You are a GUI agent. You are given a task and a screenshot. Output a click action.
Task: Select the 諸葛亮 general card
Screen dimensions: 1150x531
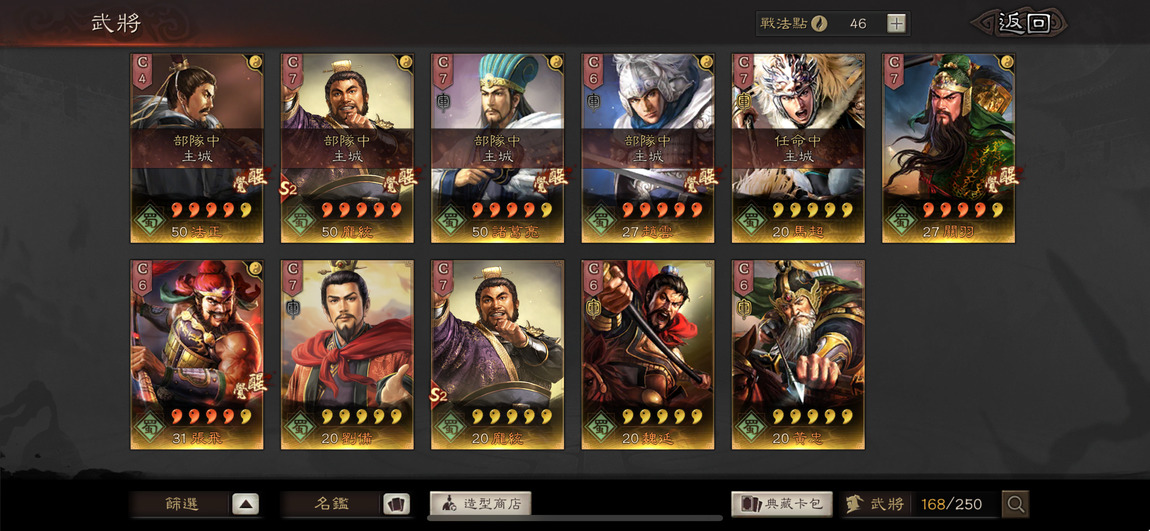point(497,148)
